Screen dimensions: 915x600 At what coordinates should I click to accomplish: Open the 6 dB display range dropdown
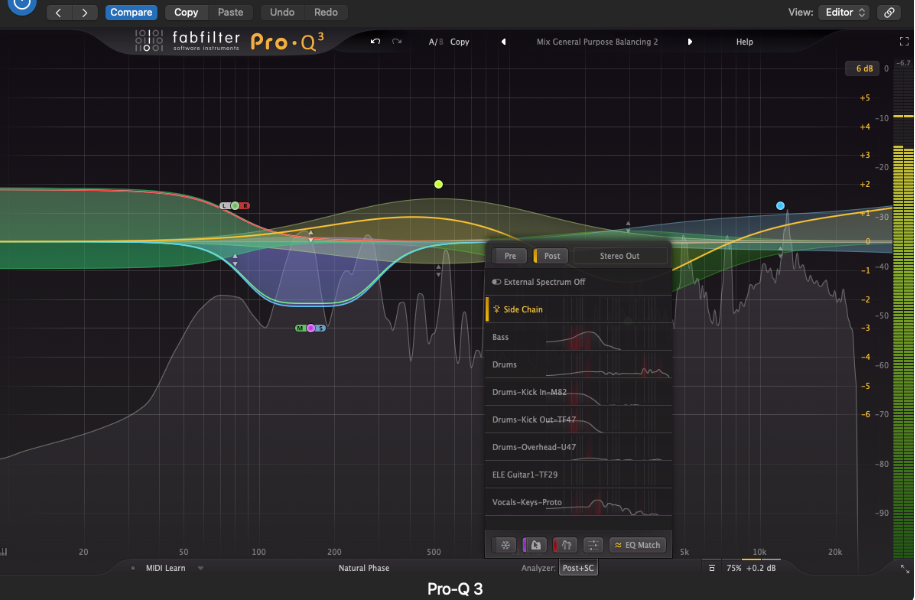click(863, 68)
